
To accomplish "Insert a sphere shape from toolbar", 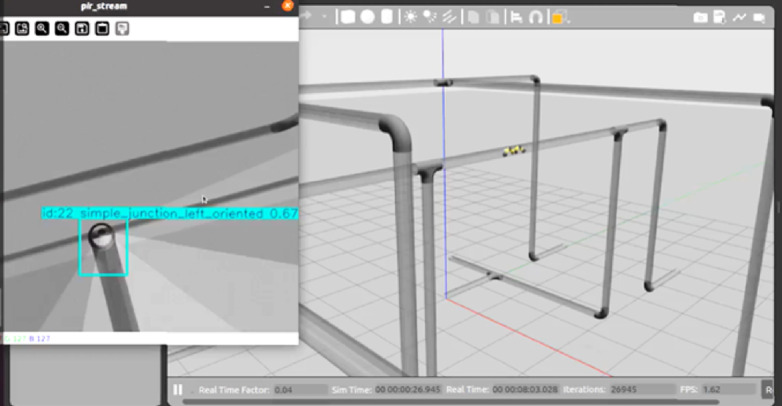I will tap(368, 17).
